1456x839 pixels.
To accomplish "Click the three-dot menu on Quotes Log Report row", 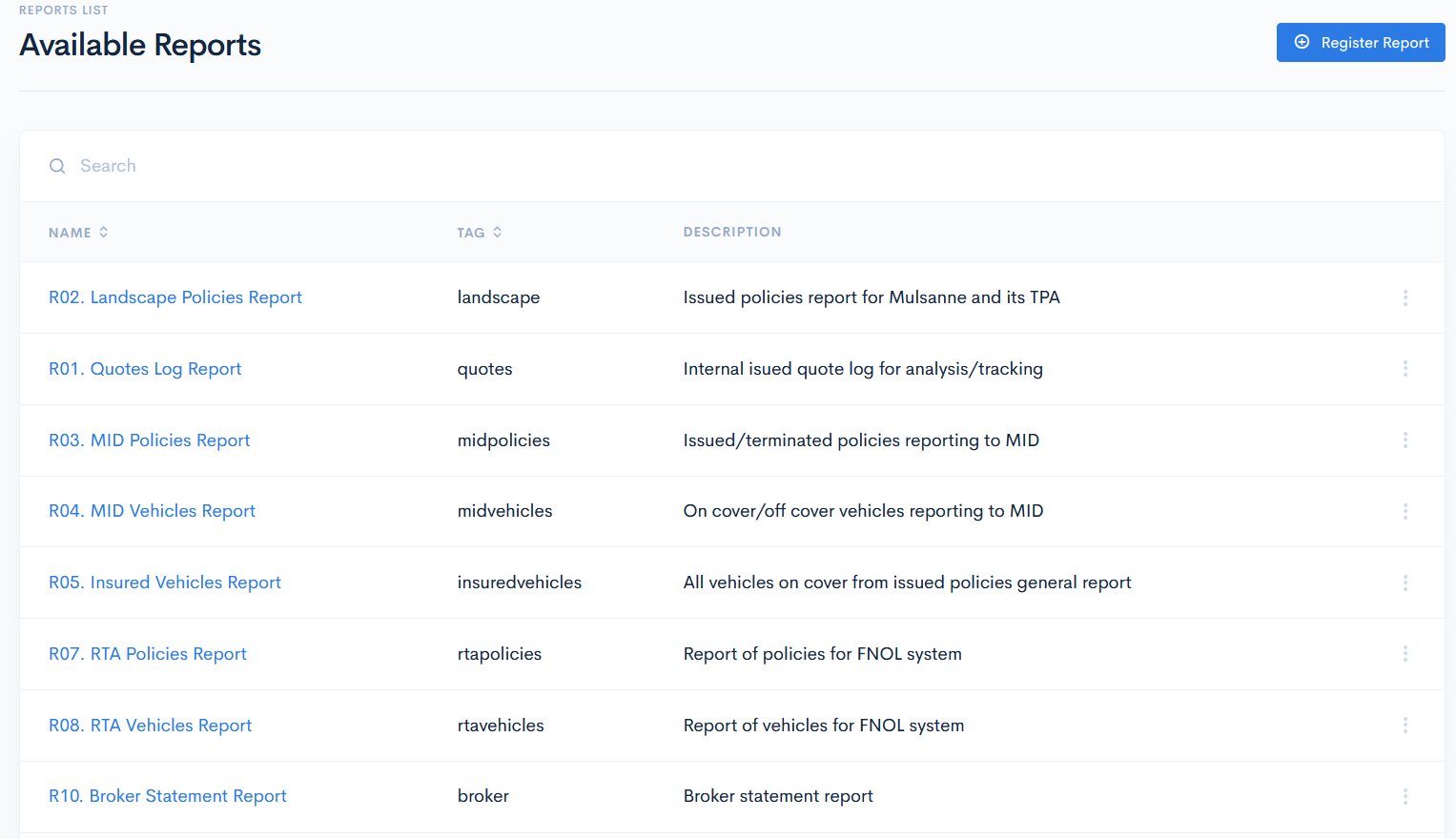I will click(1405, 368).
